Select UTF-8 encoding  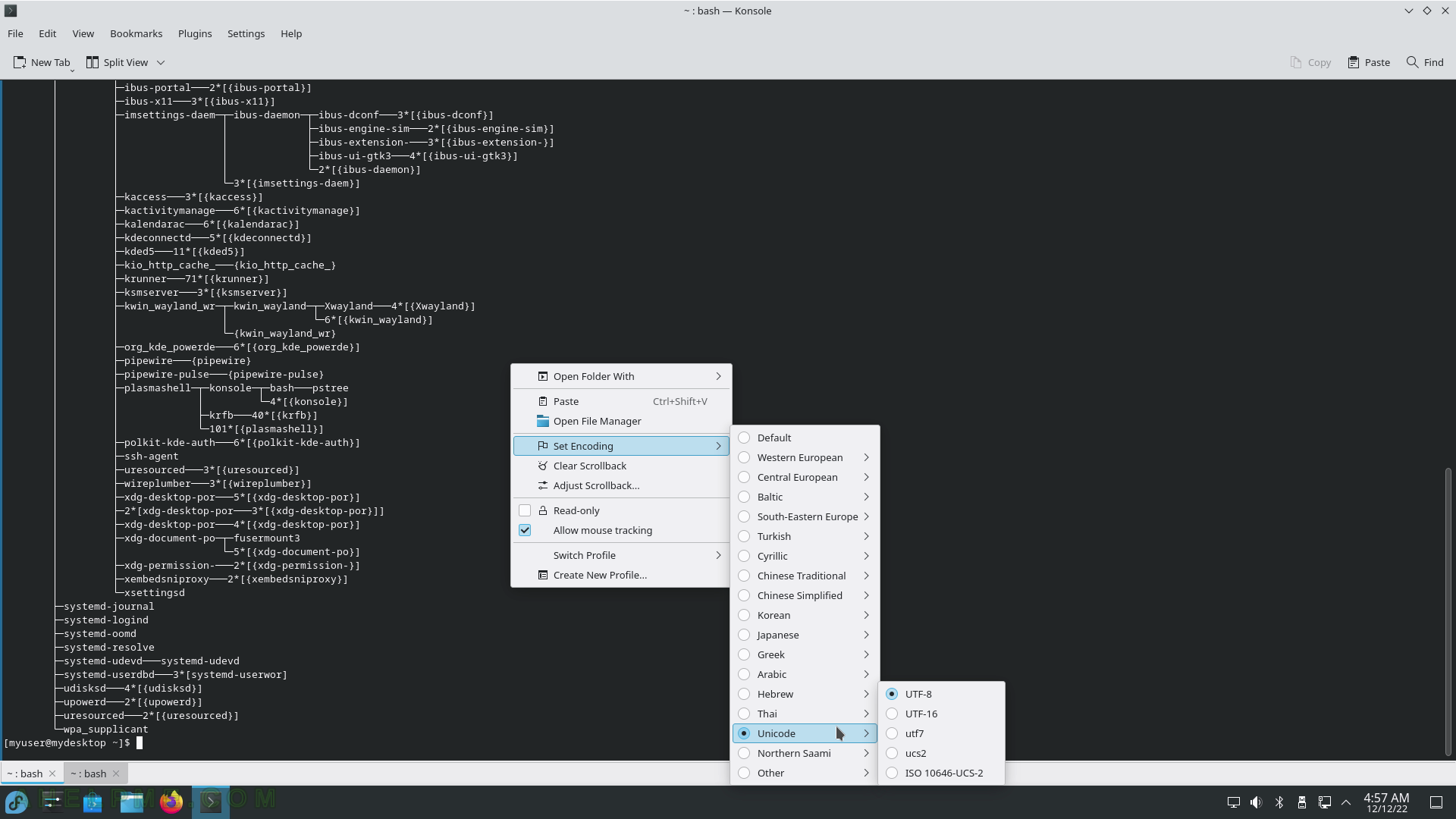point(941,694)
